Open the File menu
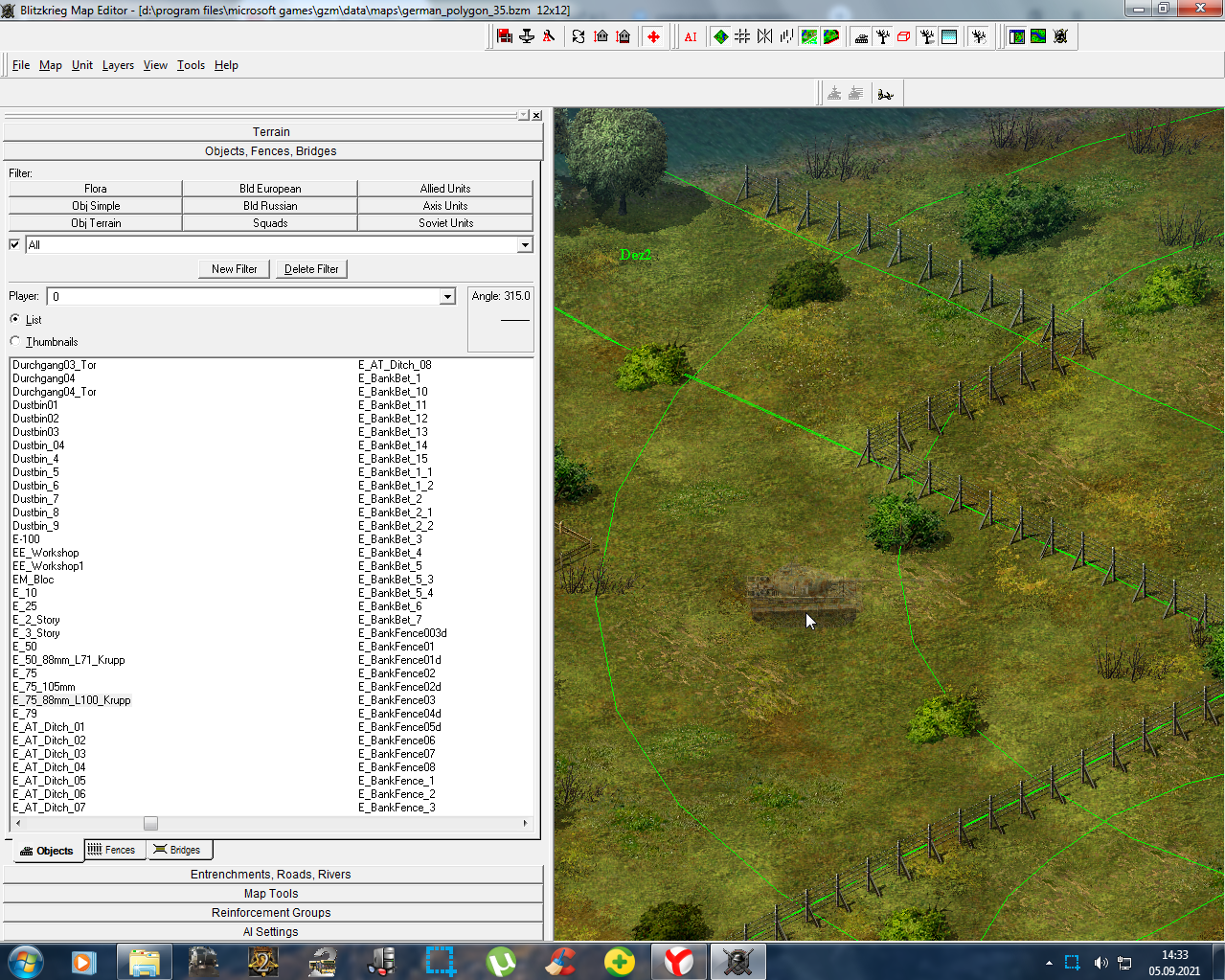 21,65
